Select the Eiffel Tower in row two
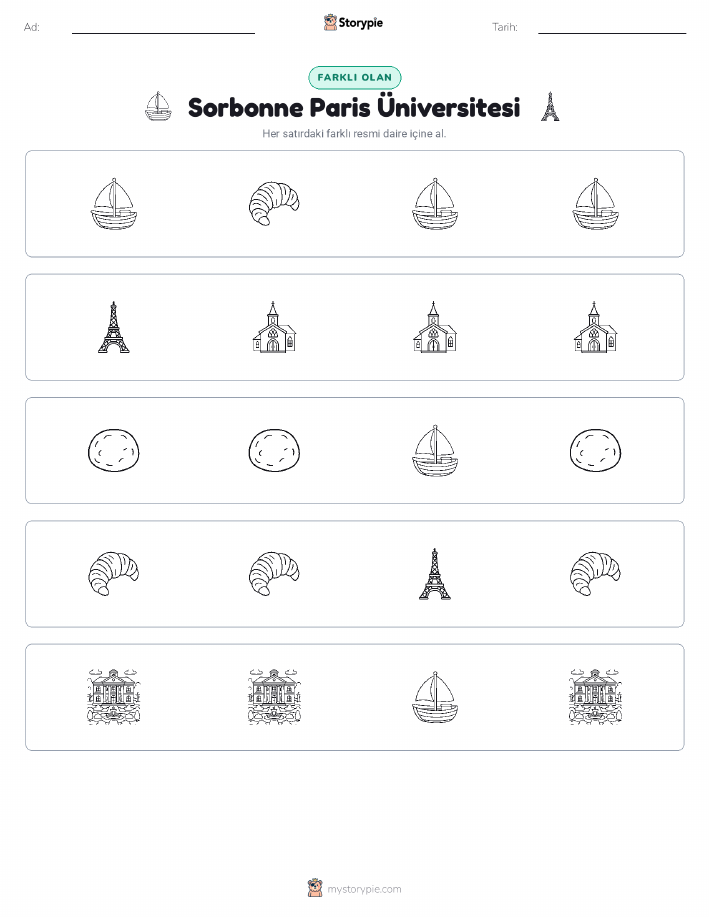Viewport: 709px width, 917px height. pos(113,327)
